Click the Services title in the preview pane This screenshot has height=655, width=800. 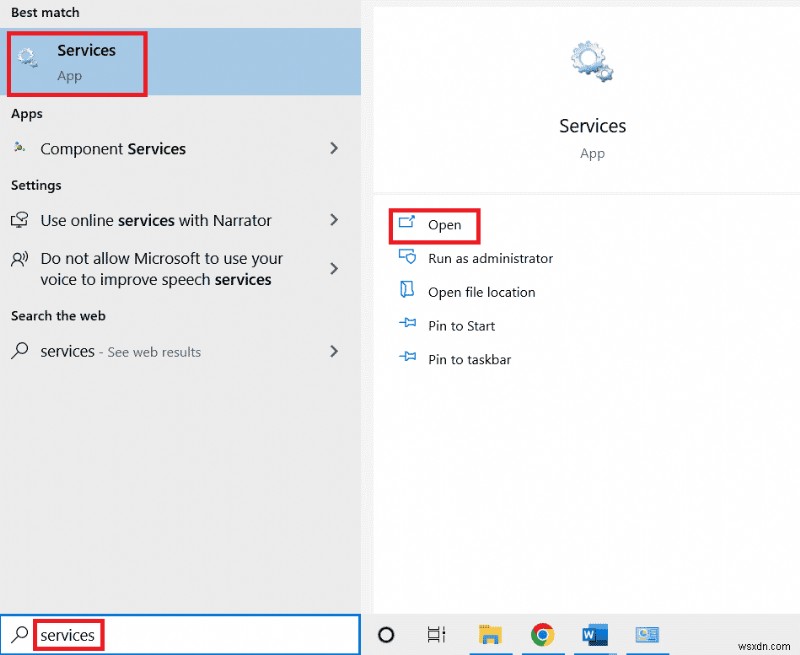coord(592,125)
